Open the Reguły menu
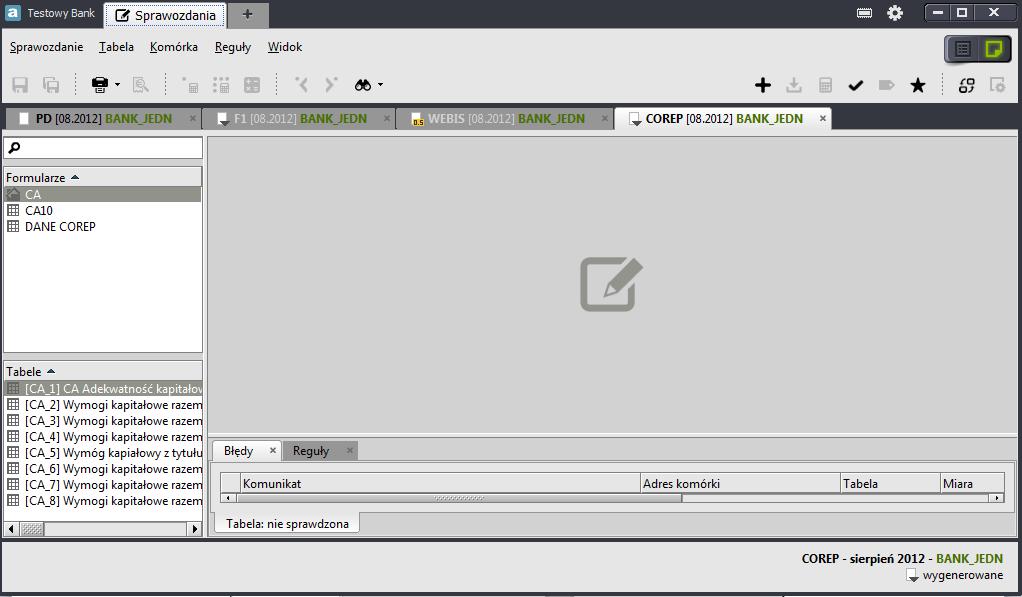 (233, 47)
